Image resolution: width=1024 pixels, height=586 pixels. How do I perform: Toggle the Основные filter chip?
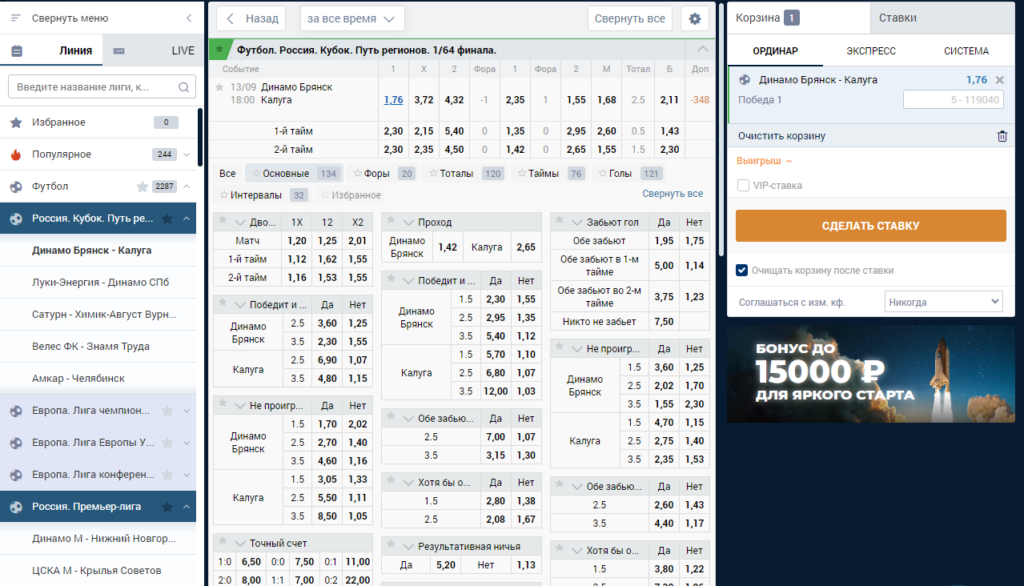[294, 173]
